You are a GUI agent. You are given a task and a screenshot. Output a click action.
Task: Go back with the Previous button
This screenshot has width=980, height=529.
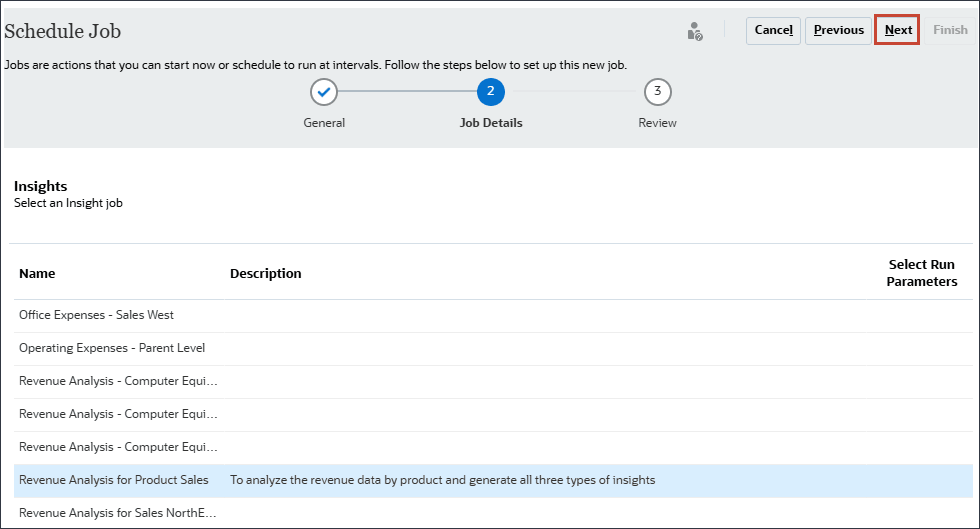pyautogui.click(x=838, y=30)
